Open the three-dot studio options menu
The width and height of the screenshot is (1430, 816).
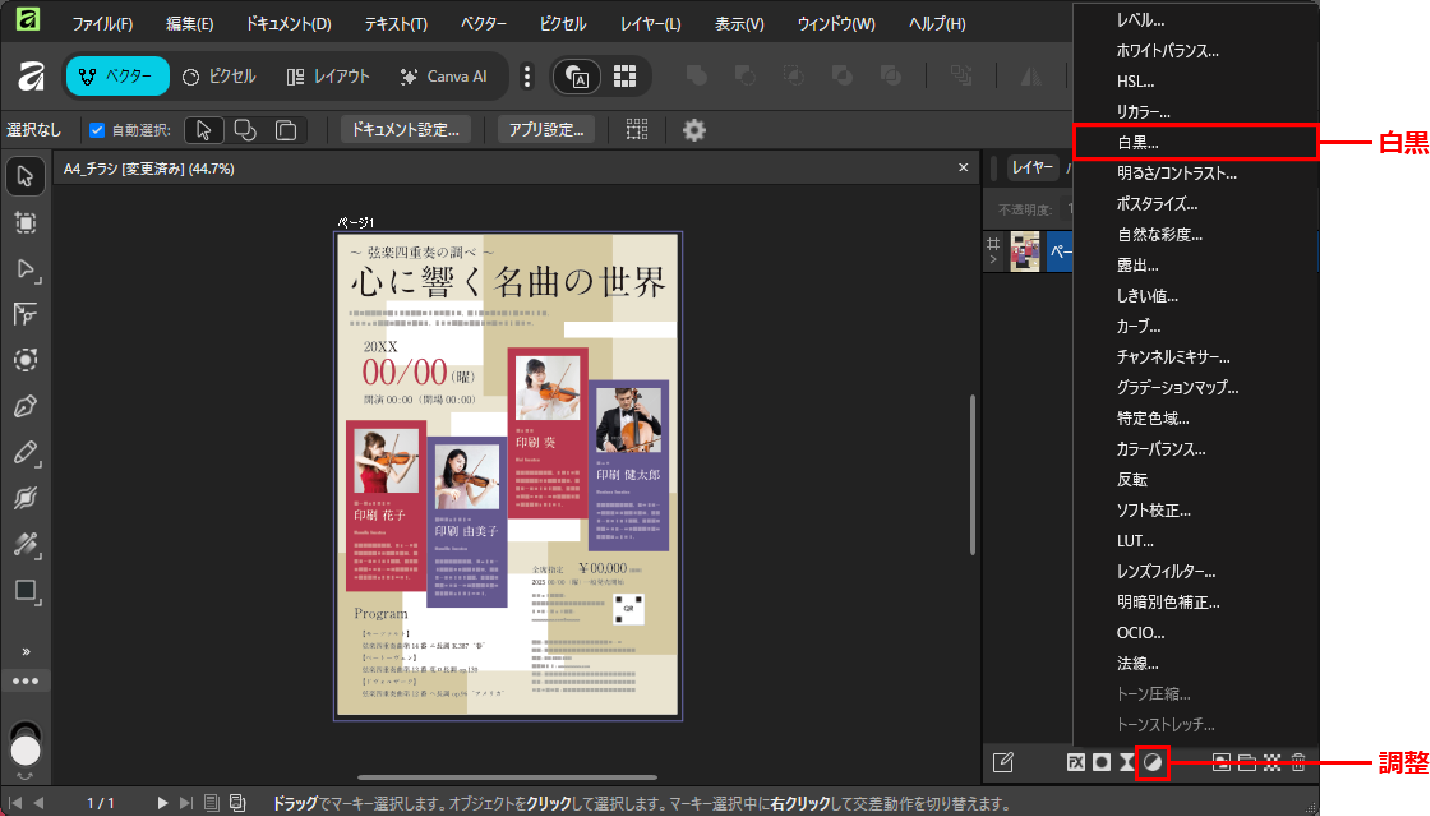[x=529, y=76]
